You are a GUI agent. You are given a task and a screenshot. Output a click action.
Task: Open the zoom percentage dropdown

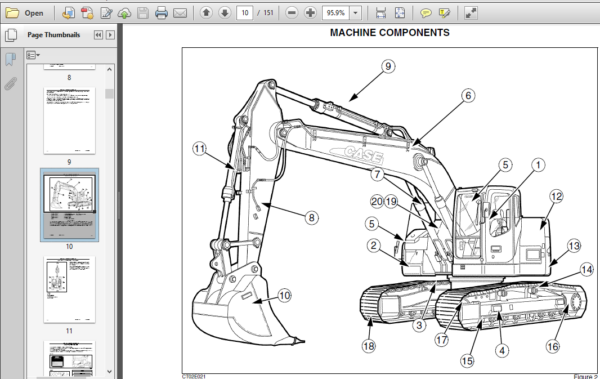point(355,13)
